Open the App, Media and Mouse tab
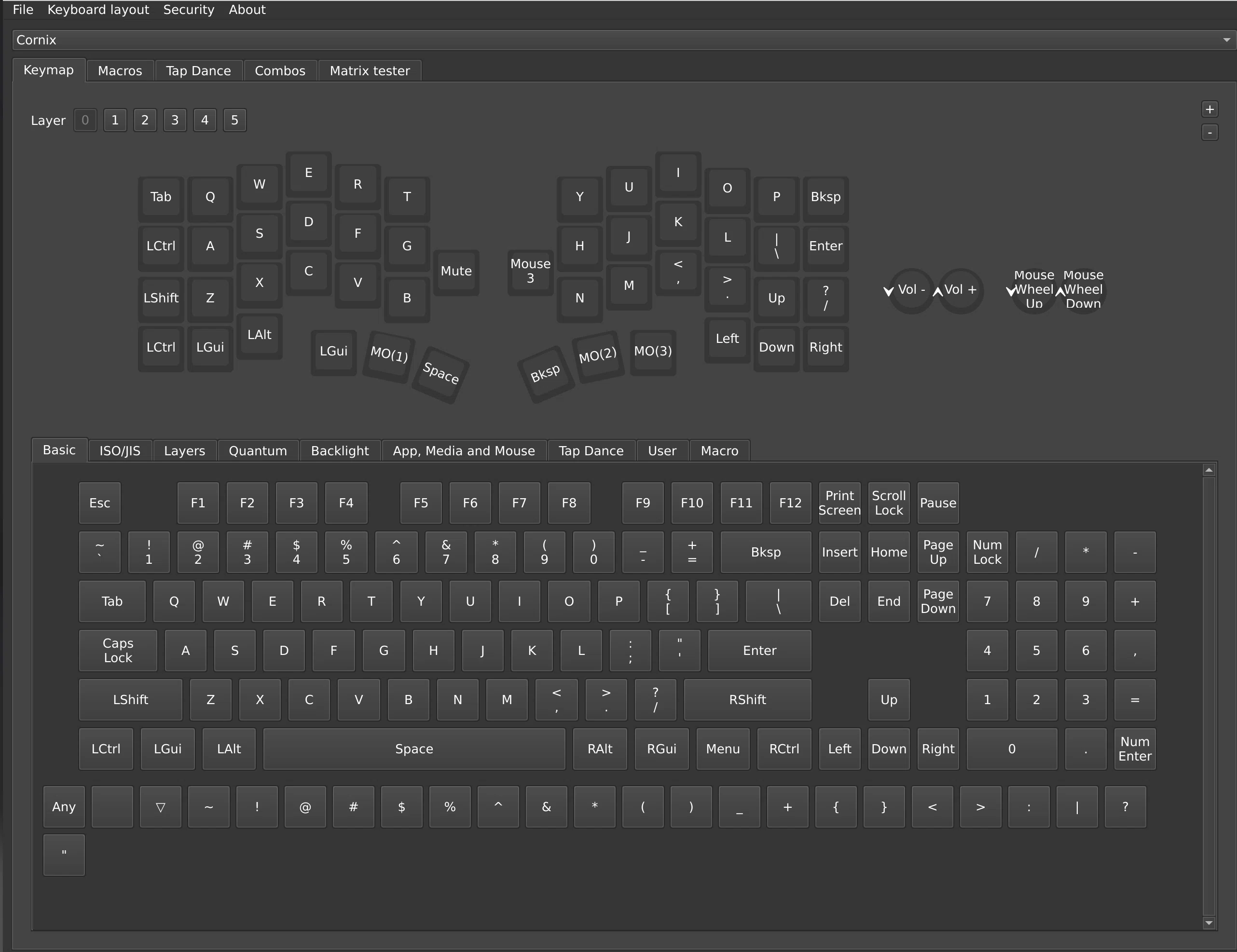 click(x=464, y=451)
